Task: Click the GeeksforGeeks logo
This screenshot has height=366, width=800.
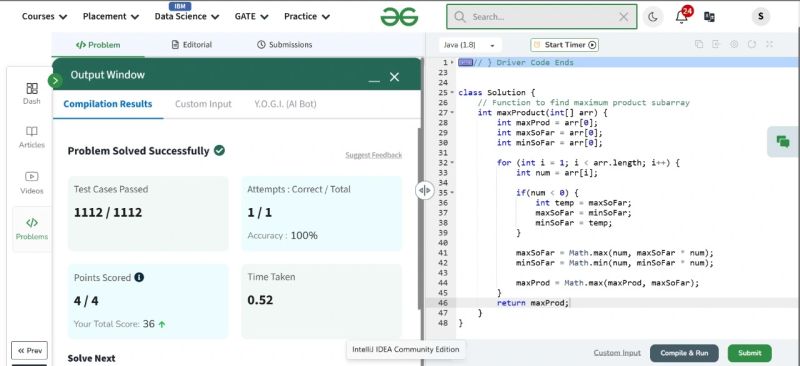Action: pos(399,17)
